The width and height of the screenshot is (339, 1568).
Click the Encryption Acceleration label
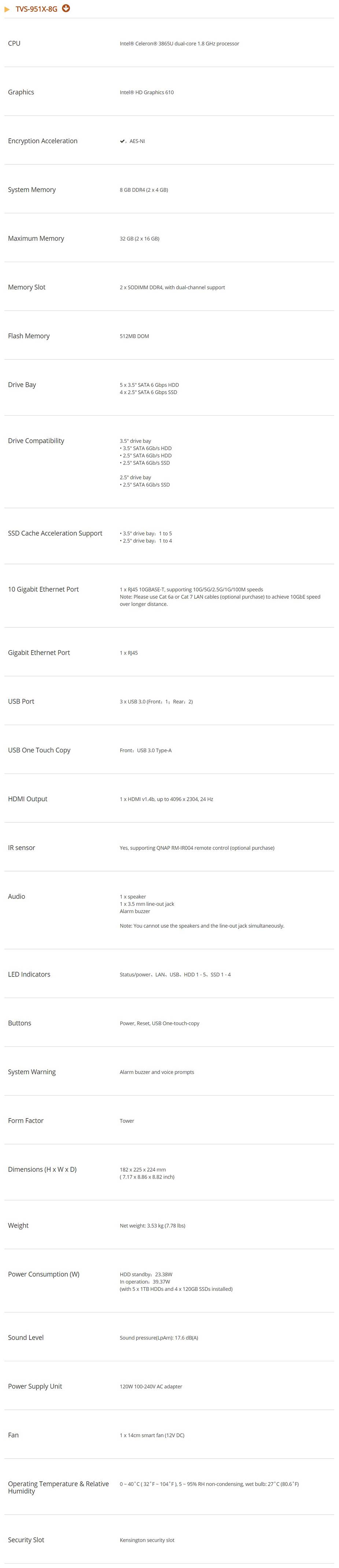point(43,141)
